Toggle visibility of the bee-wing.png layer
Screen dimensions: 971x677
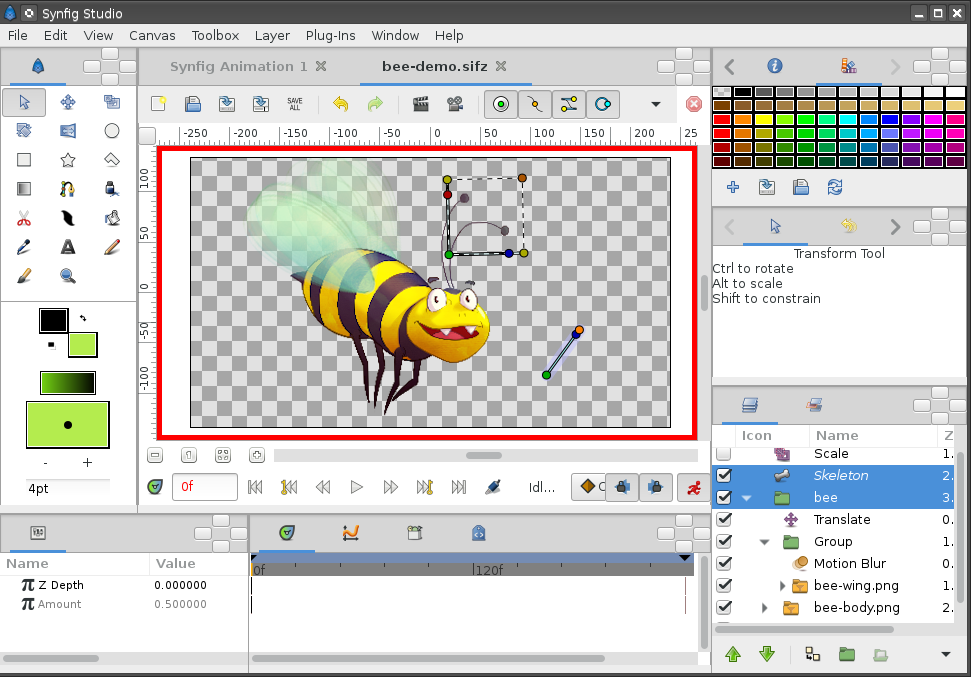pos(722,585)
